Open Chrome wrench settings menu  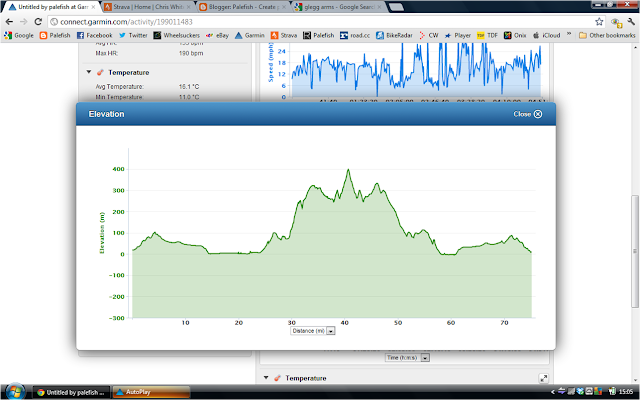coord(631,22)
